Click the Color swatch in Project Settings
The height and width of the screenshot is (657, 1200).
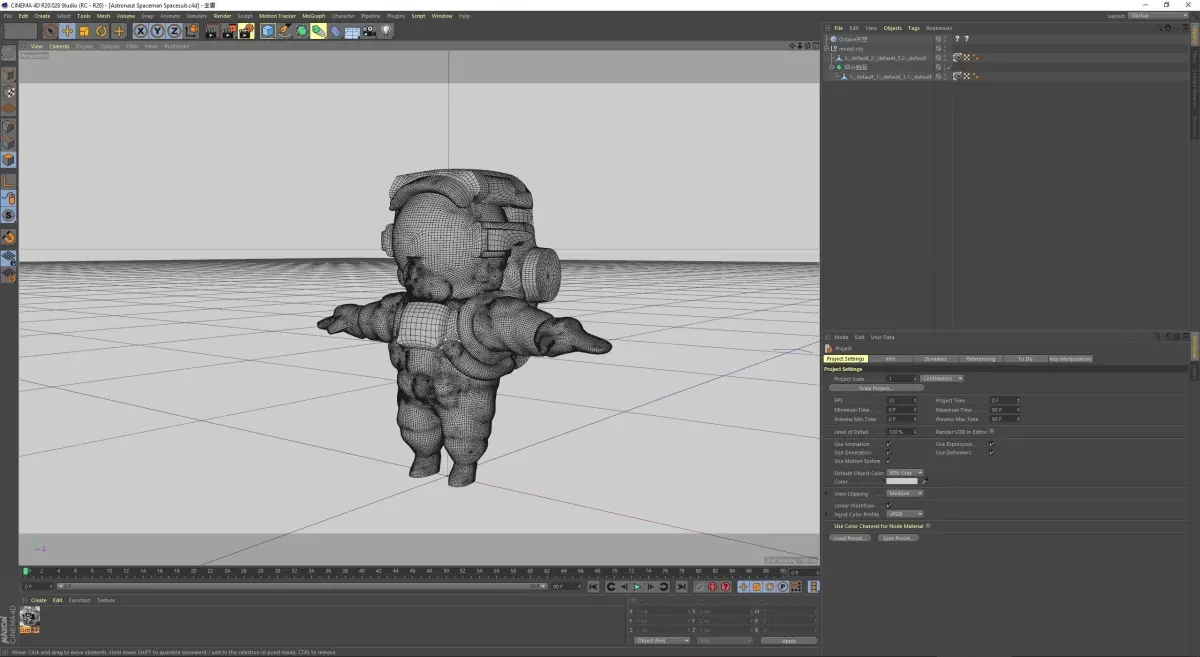point(901,482)
